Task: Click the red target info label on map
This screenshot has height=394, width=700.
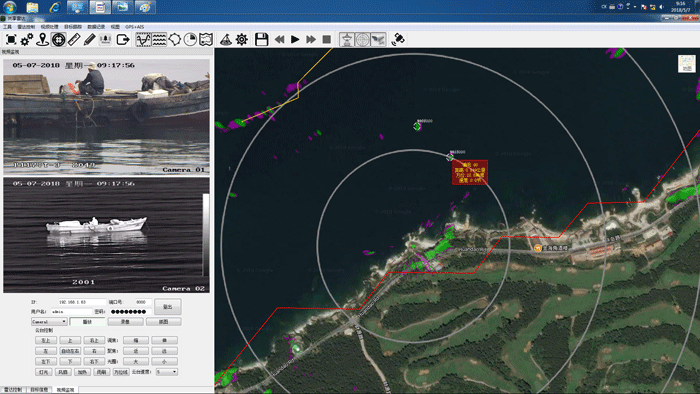Action: [x=470, y=172]
